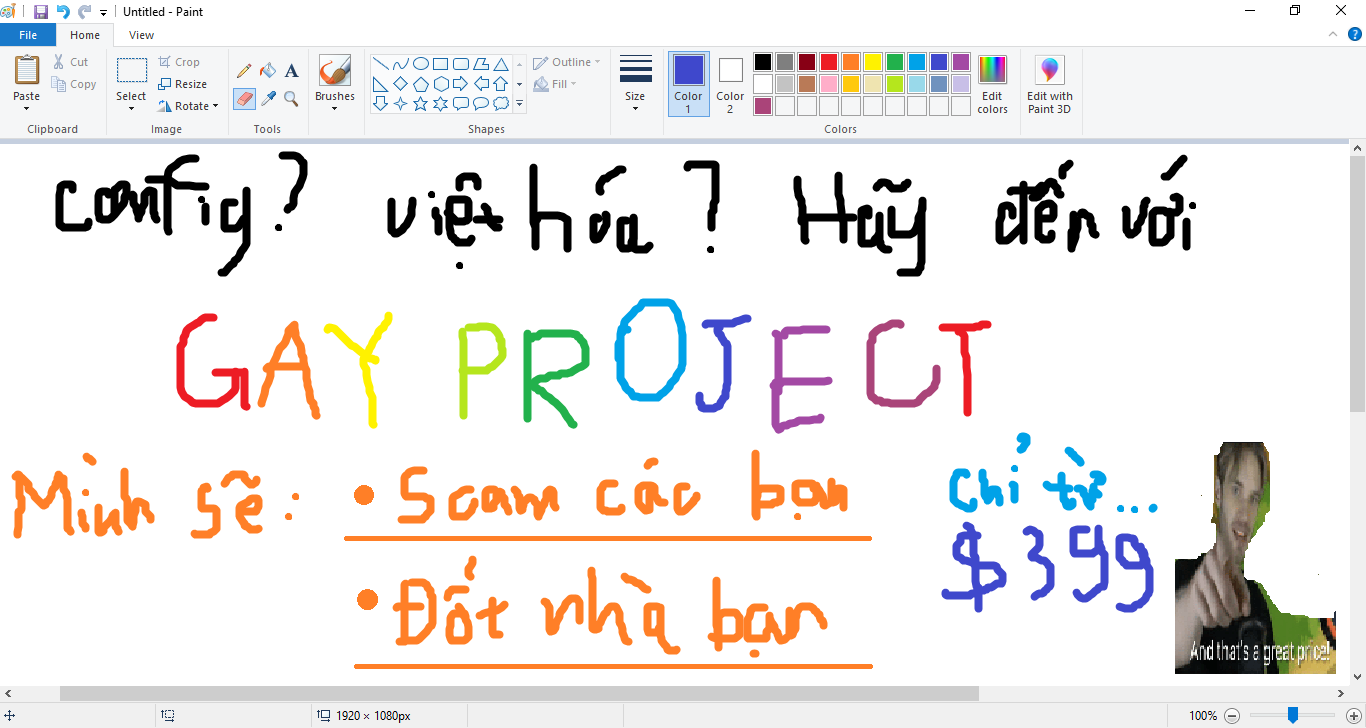Click the Copy button
Screen dimensions: 1366x728
(x=75, y=84)
